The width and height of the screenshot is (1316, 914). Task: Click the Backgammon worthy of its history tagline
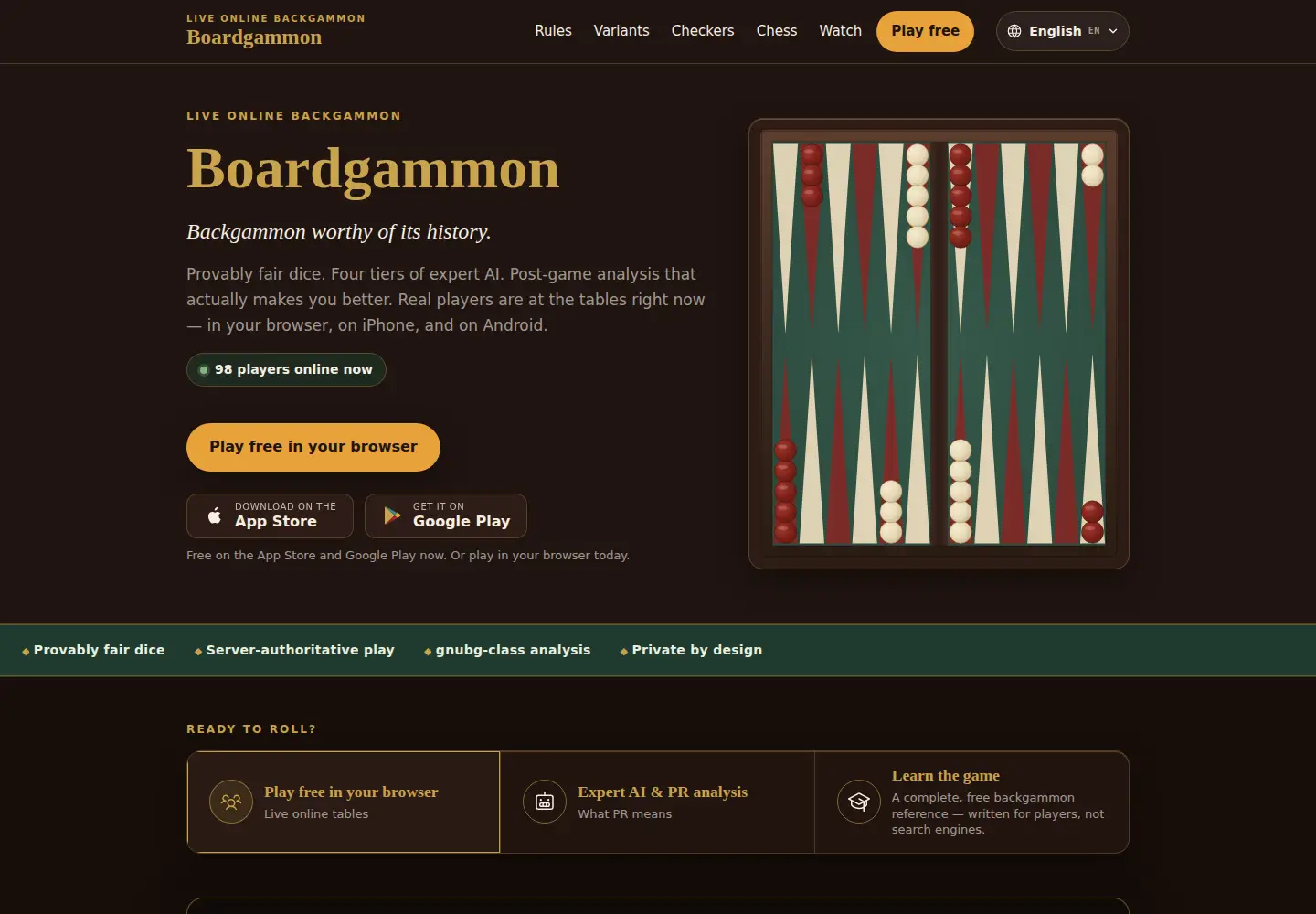339,231
